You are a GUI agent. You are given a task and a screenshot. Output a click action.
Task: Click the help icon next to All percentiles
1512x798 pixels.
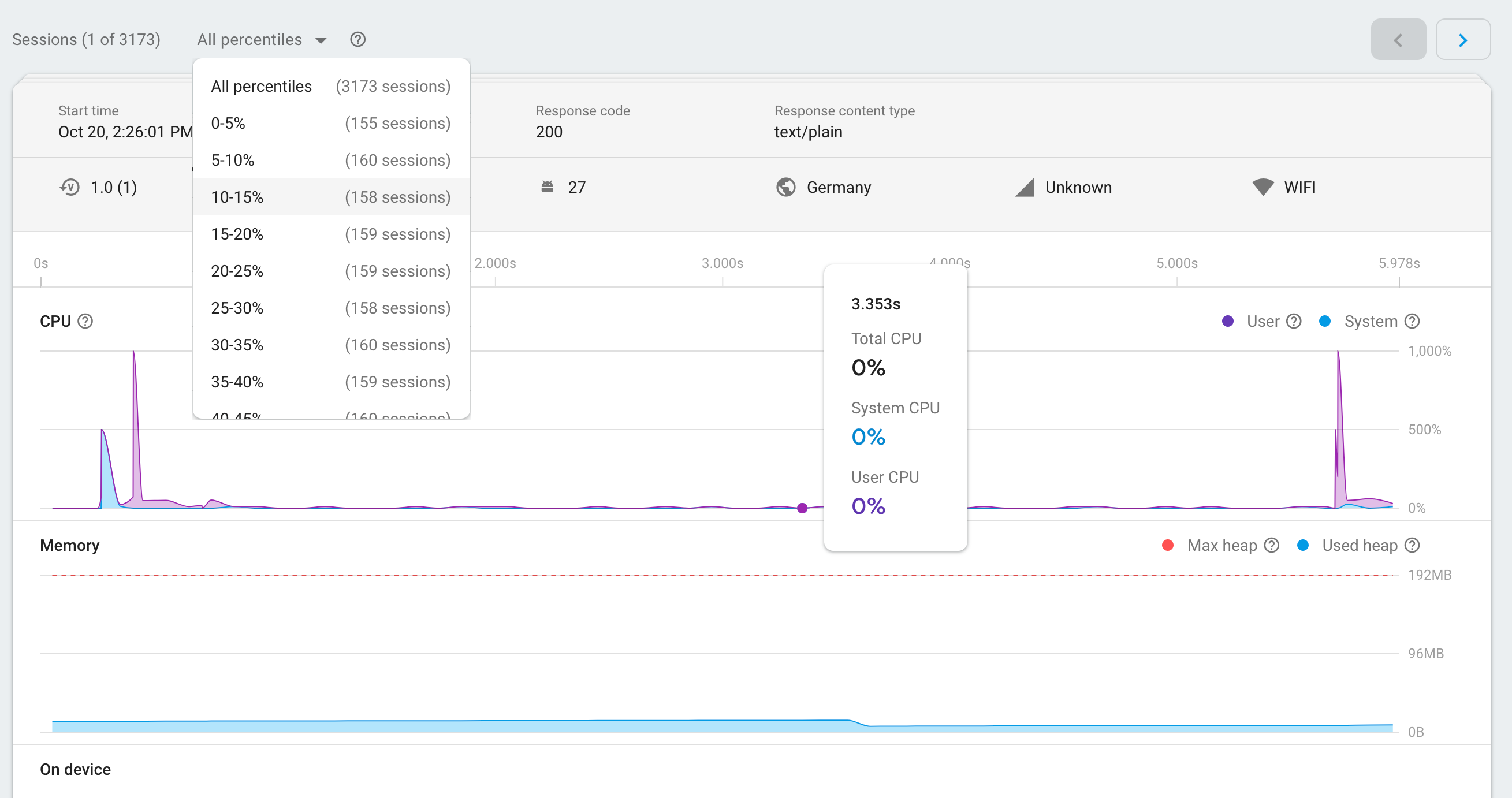357,39
